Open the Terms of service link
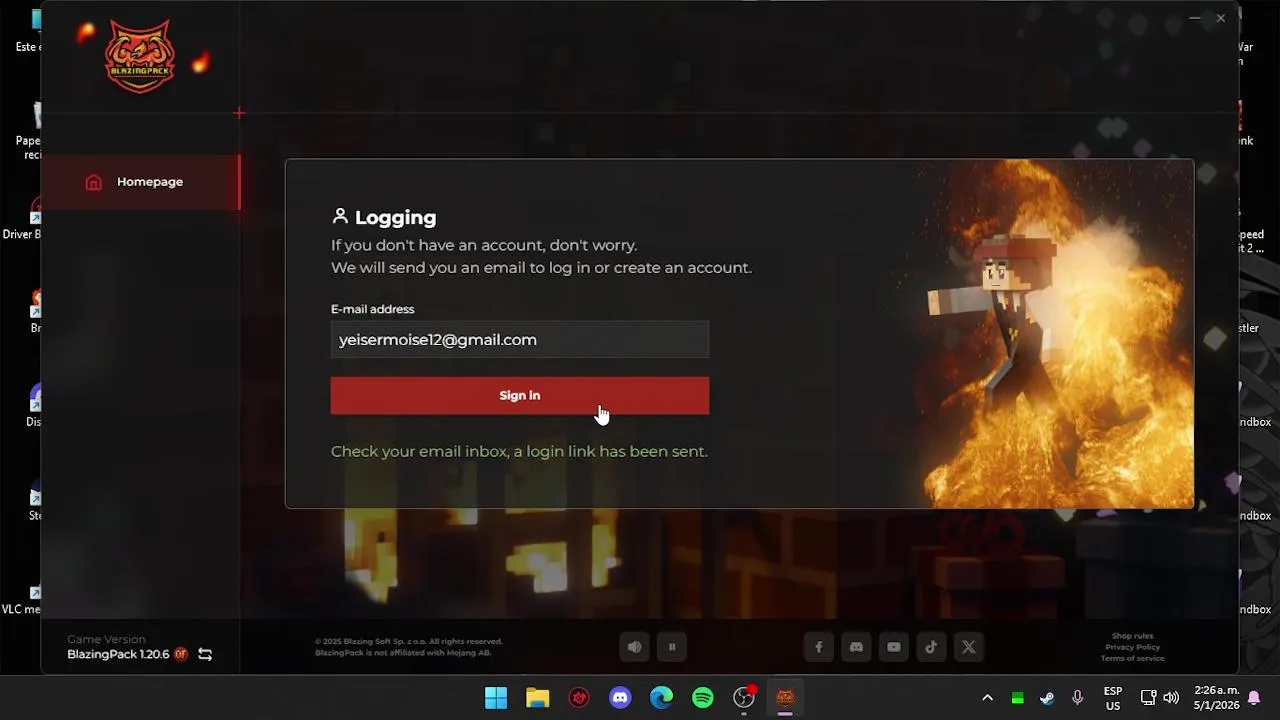 tap(1133, 658)
